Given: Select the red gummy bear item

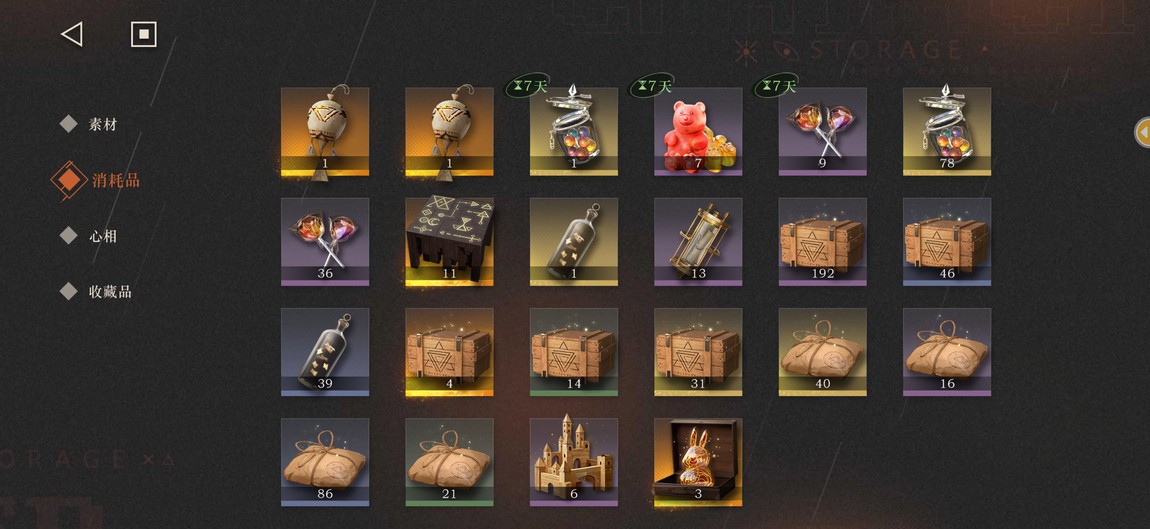Looking at the screenshot, I should (x=698, y=132).
